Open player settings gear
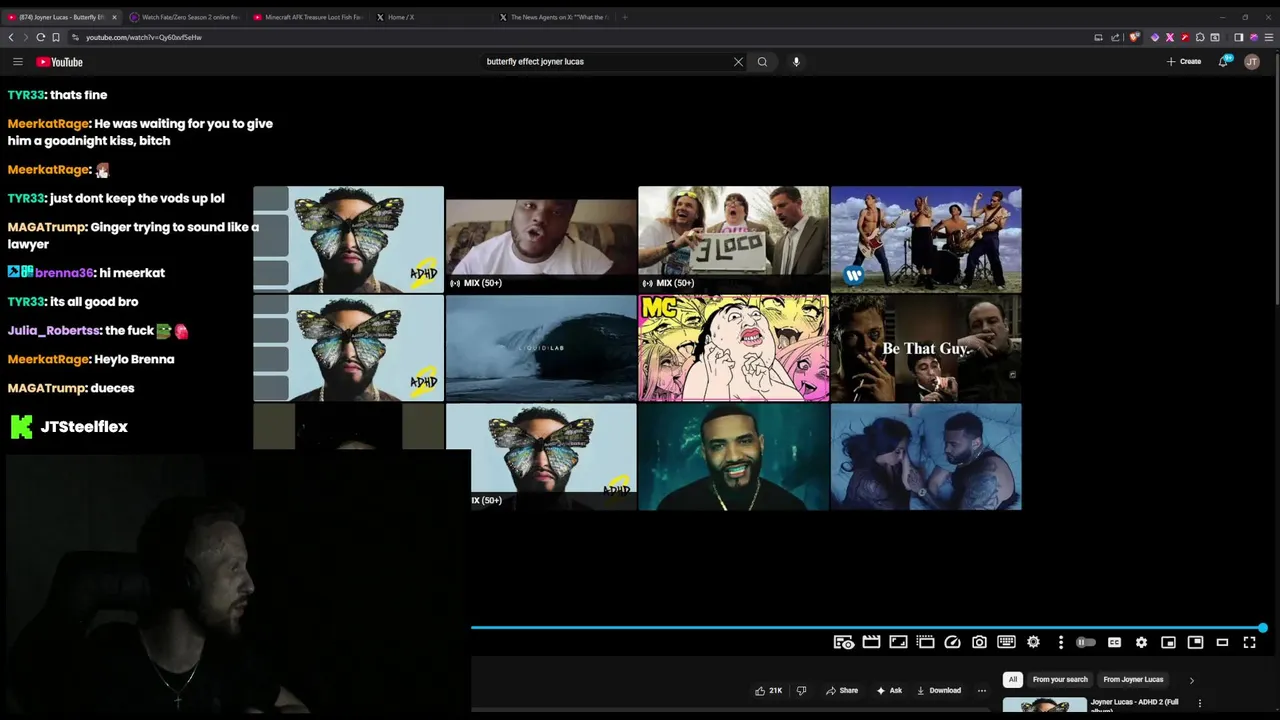The height and width of the screenshot is (720, 1280). point(1141,642)
